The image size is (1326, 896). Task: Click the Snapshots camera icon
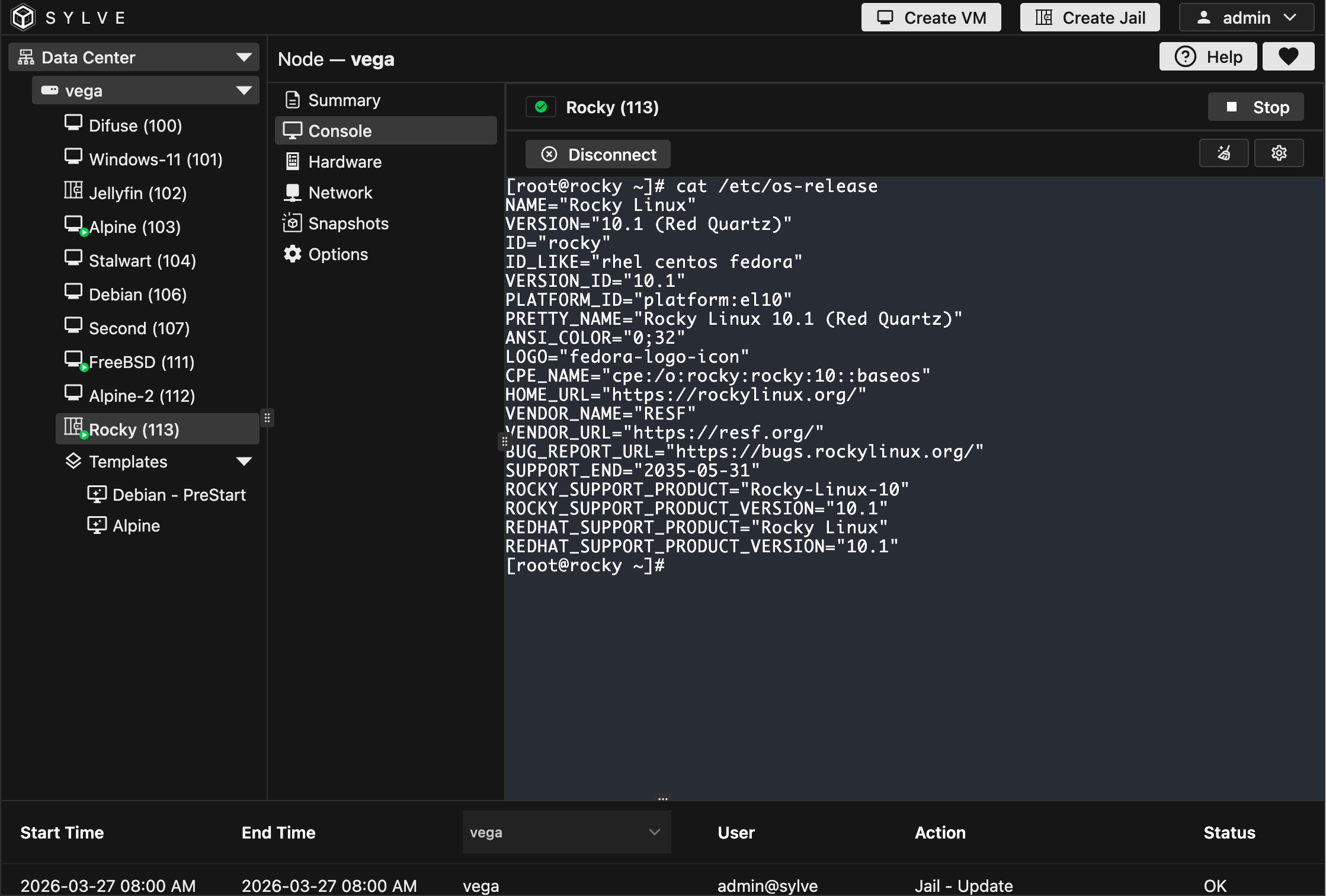[293, 223]
